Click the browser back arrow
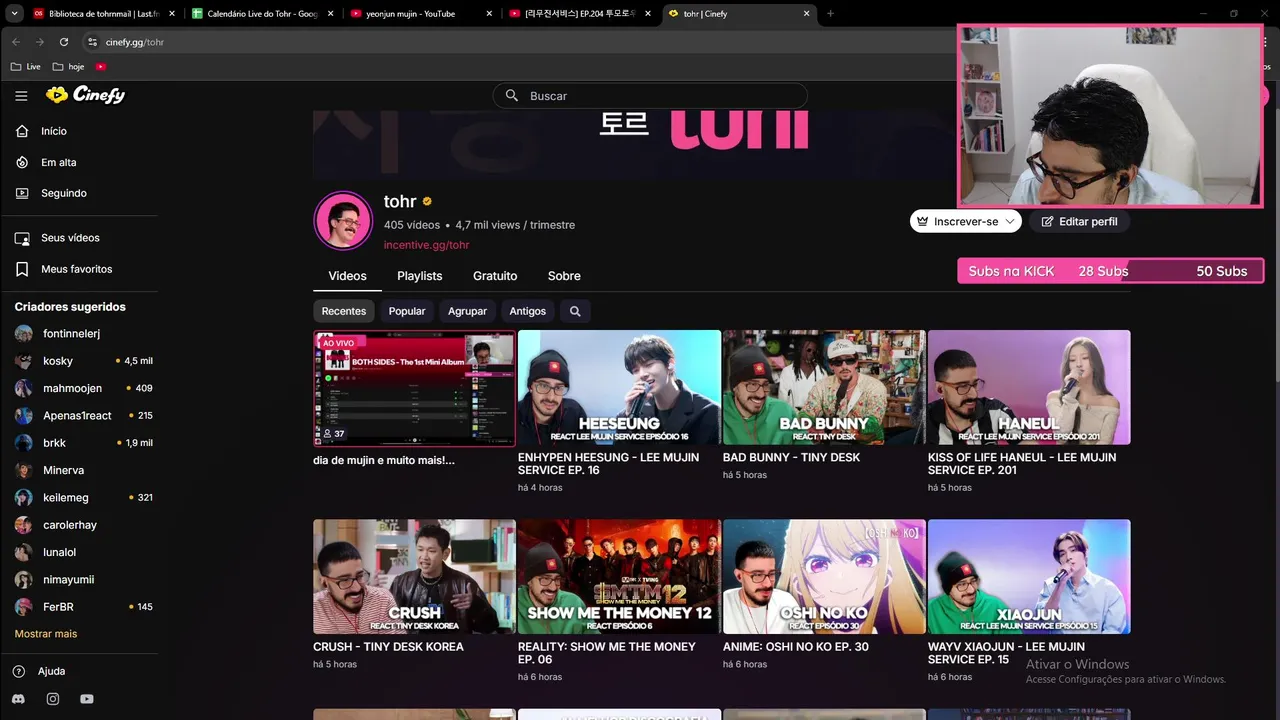Image resolution: width=1280 pixels, height=720 pixels. (x=16, y=42)
